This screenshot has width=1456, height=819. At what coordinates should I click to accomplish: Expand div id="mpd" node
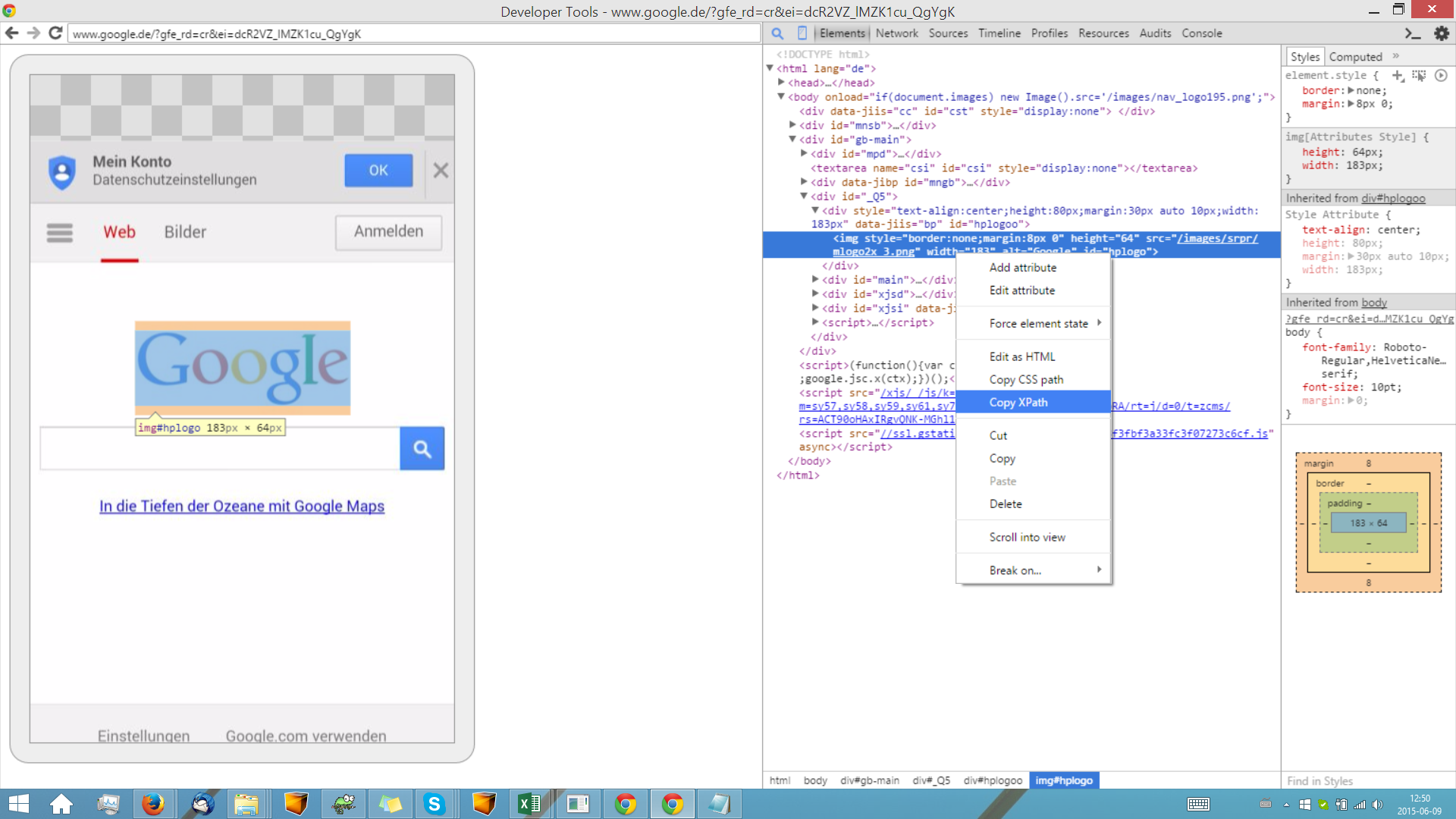click(804, 153)
